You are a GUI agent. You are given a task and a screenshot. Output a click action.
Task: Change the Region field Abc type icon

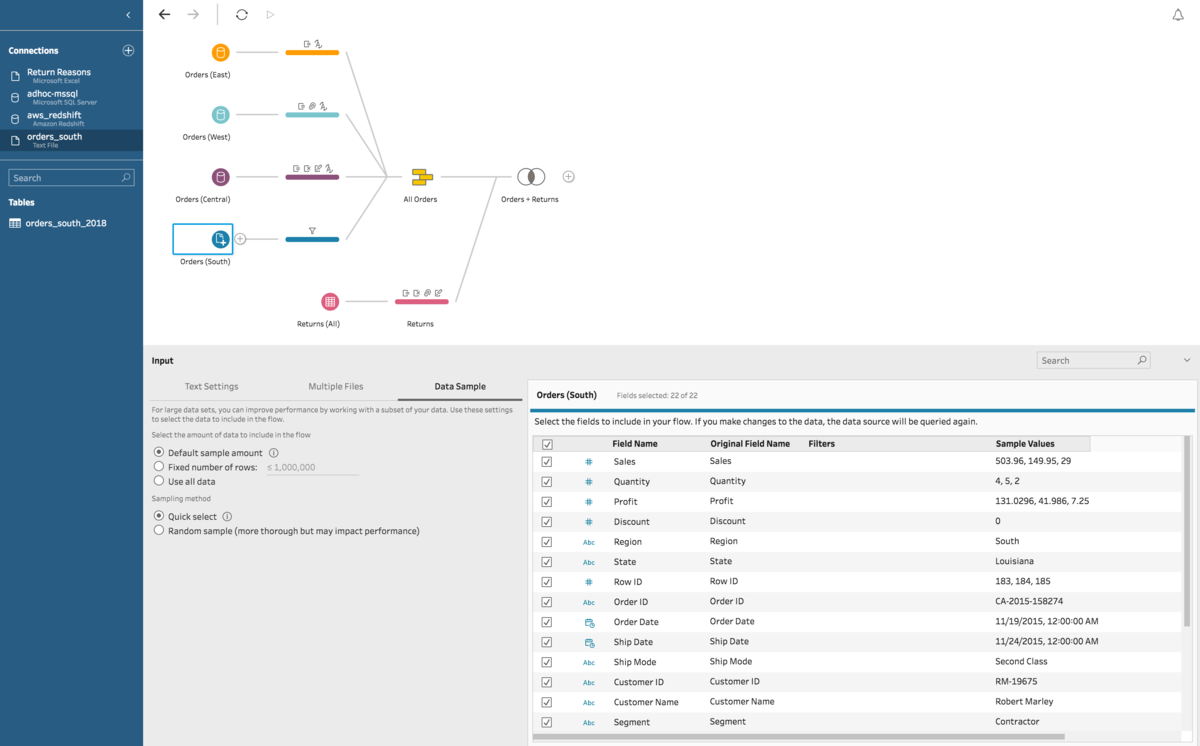click(589, 542)
